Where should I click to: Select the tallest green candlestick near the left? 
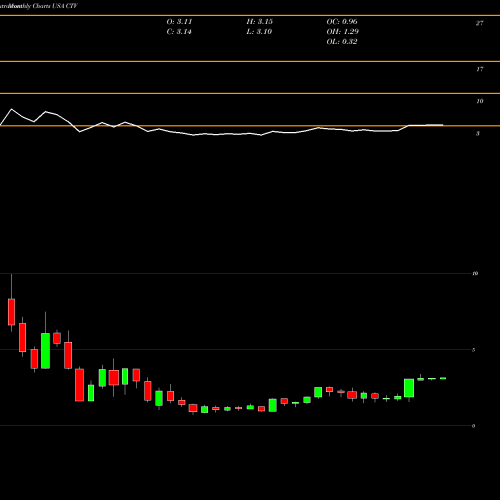click(x=45, y=351)
